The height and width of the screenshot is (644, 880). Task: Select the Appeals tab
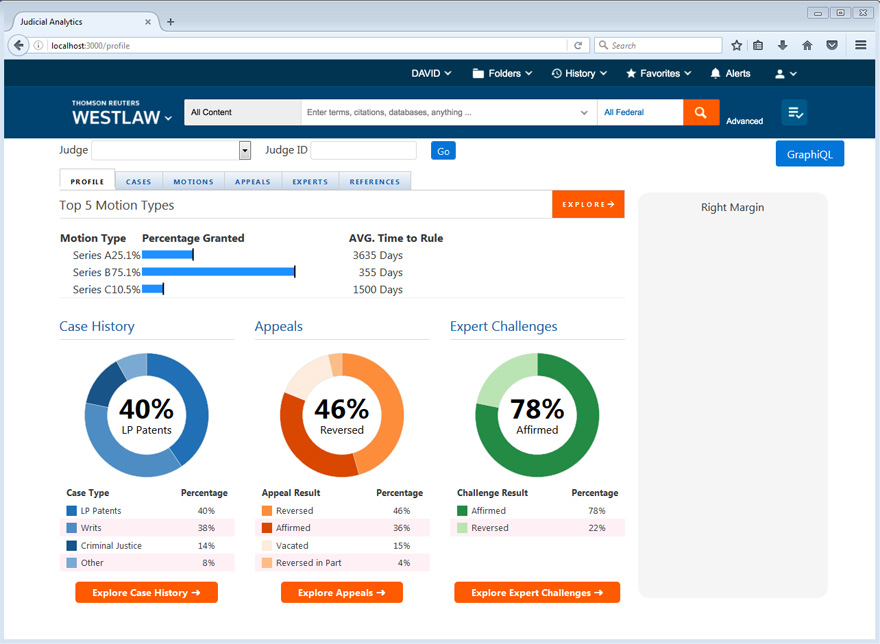click(x=253, y=182)
